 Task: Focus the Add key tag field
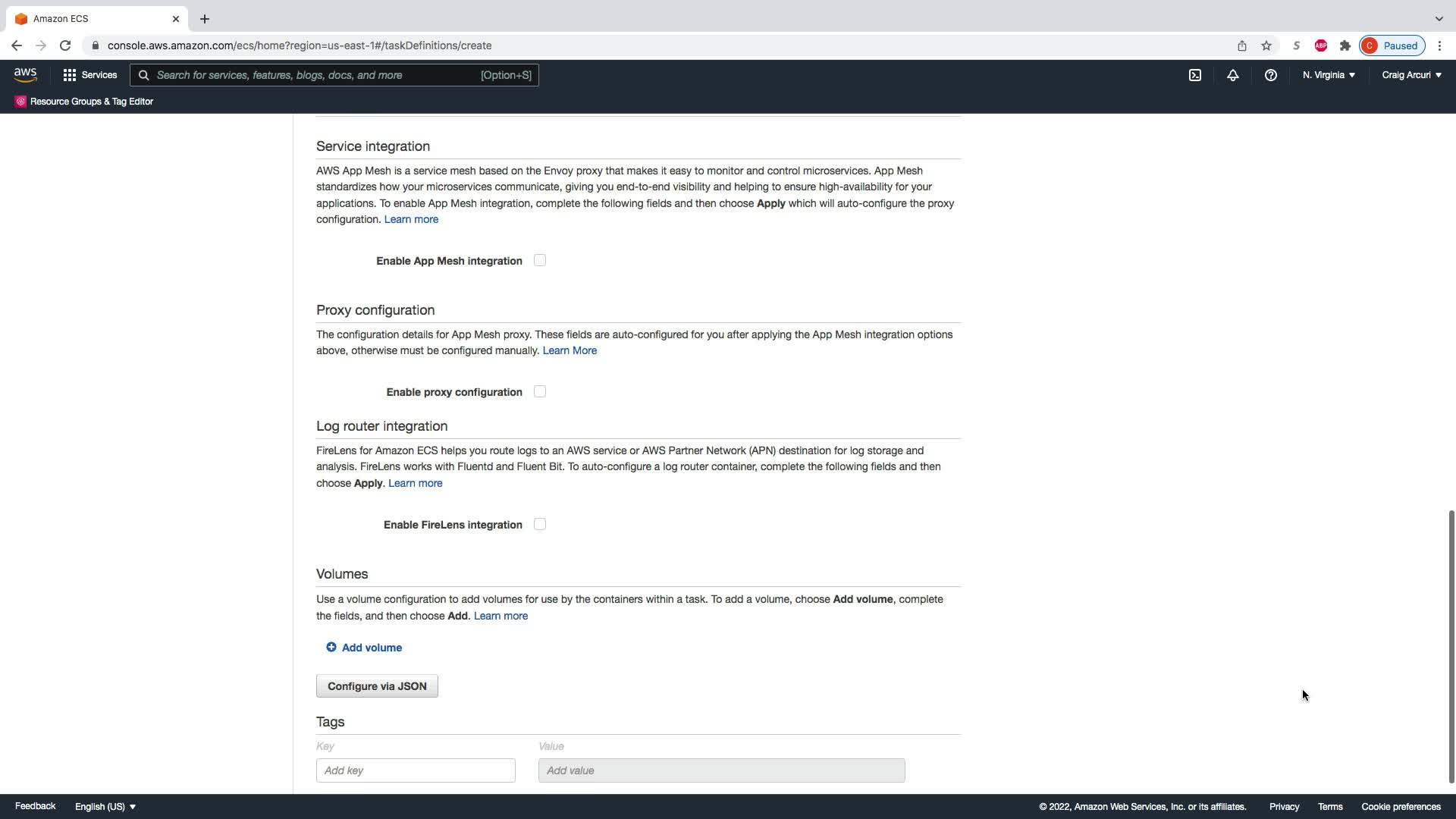[416, 770]
